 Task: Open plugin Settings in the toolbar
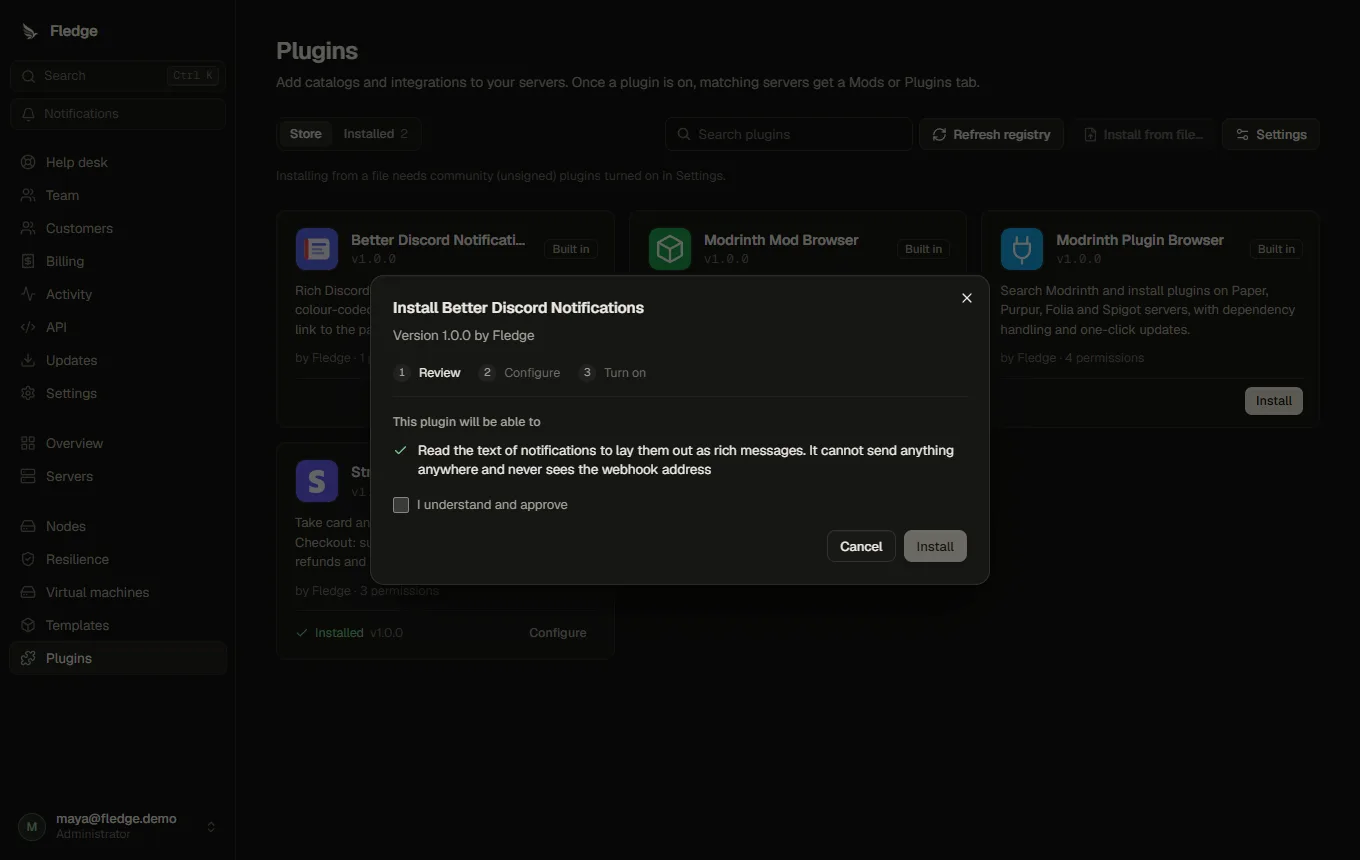[1271, 134]
